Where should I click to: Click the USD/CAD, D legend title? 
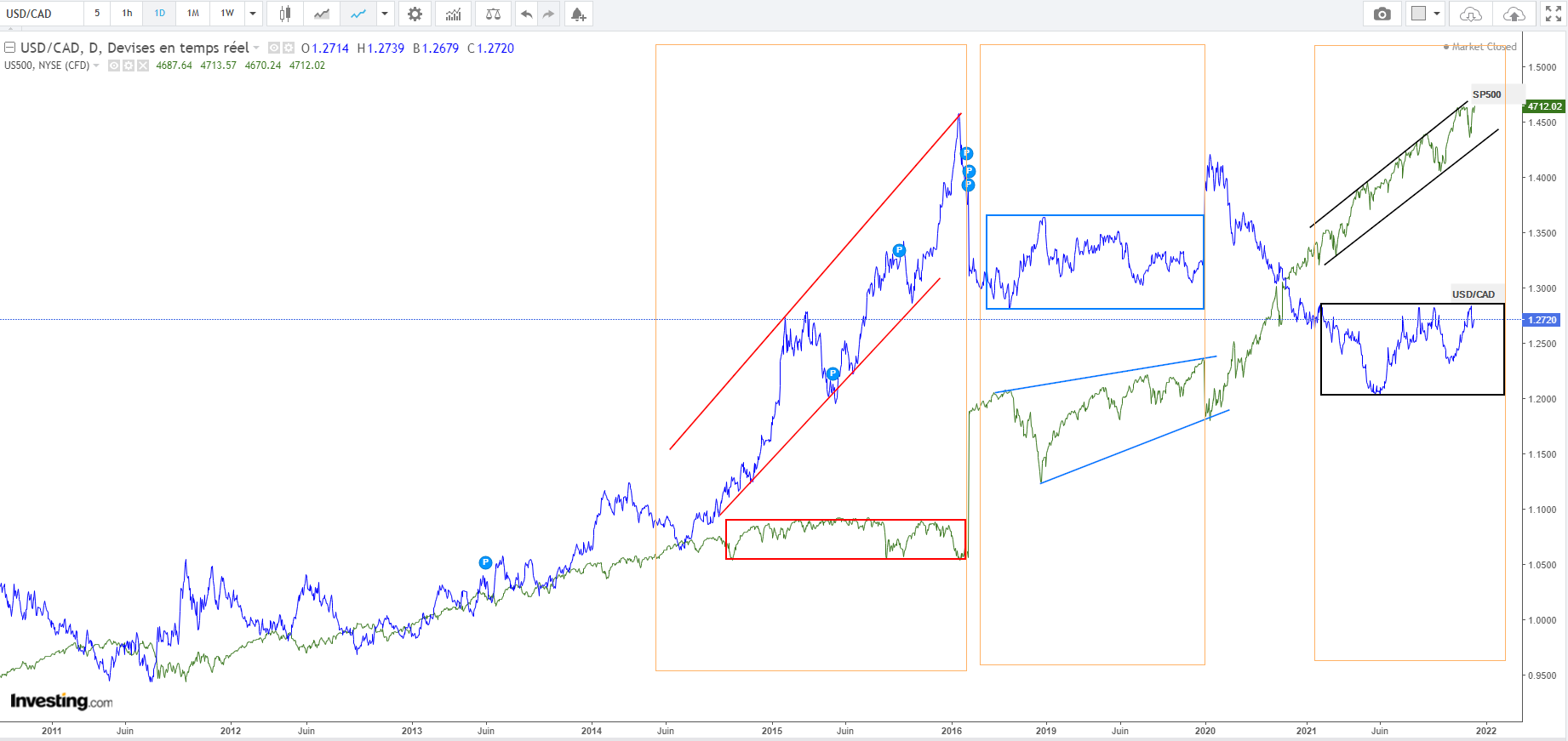tap(134, 48)
